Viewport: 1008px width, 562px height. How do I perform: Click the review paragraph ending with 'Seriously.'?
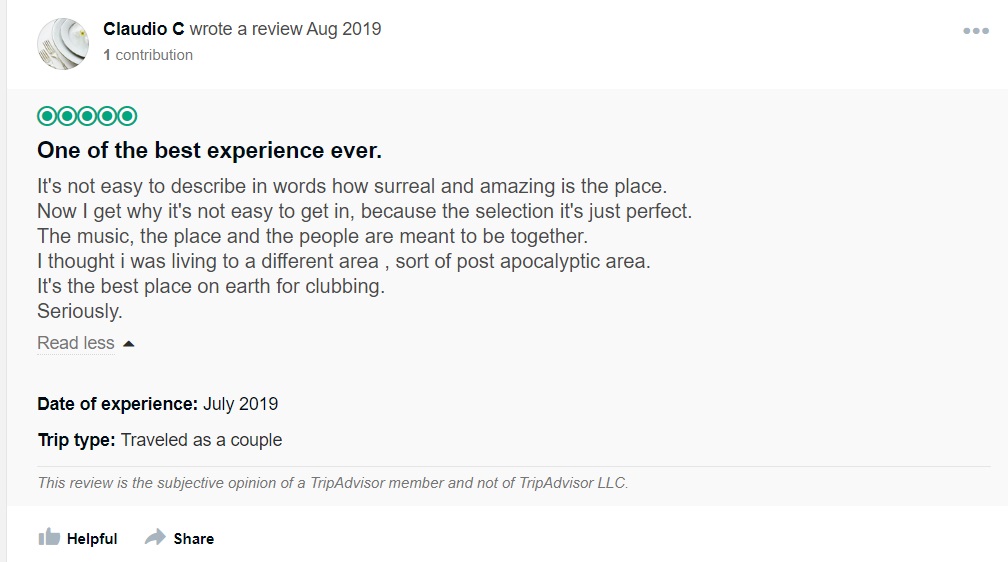[364, 248]
